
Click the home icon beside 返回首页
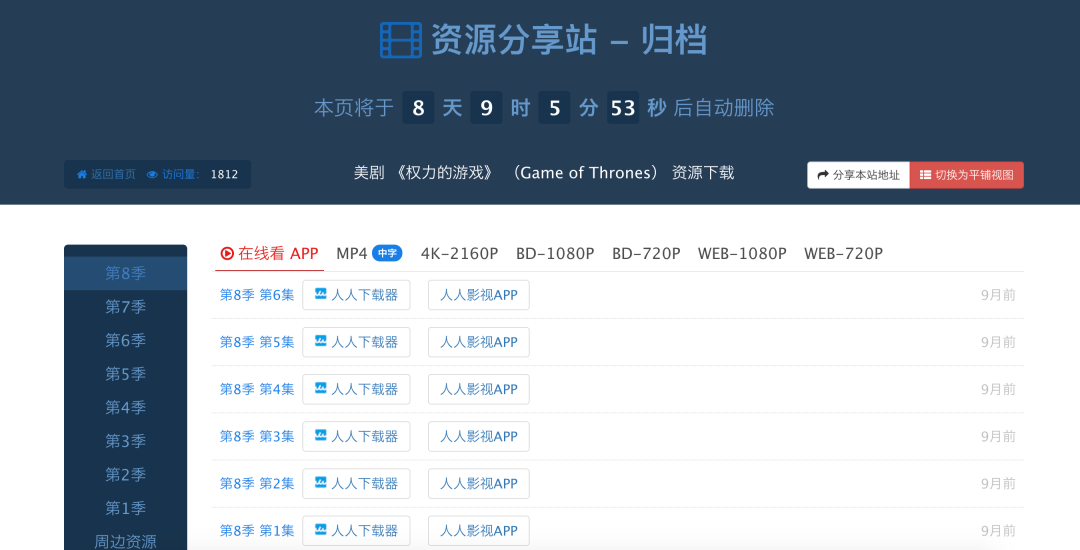click(x=82, y=174)
